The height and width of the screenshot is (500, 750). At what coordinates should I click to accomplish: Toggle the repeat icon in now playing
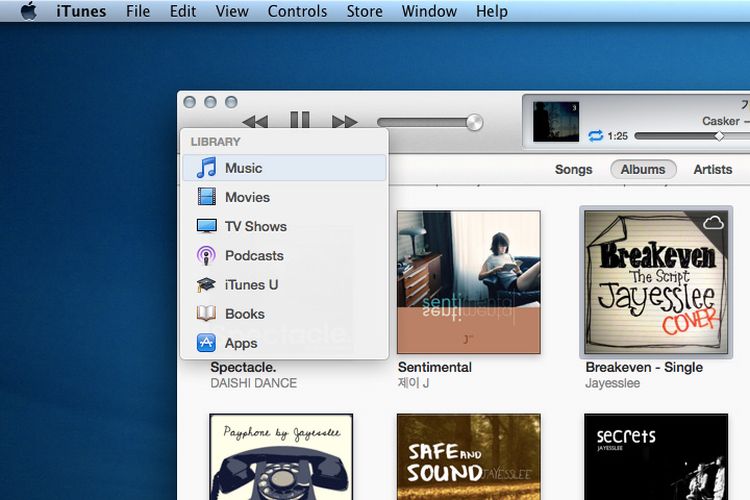click(595, 136)
